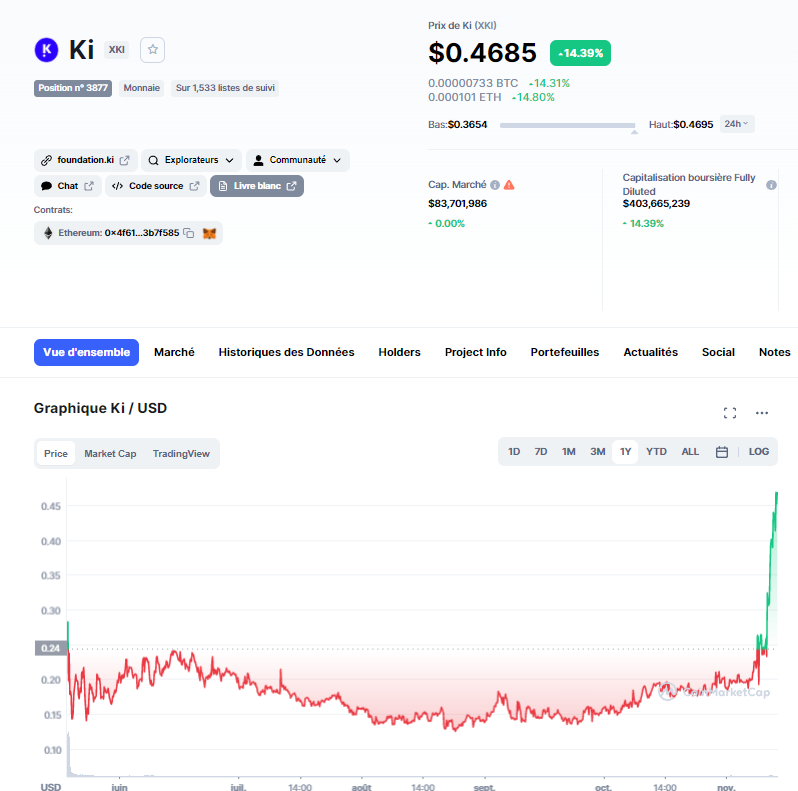Click the 24h low-high price range bar
This screenshot has width=798, height=791.
click(567, 125)
